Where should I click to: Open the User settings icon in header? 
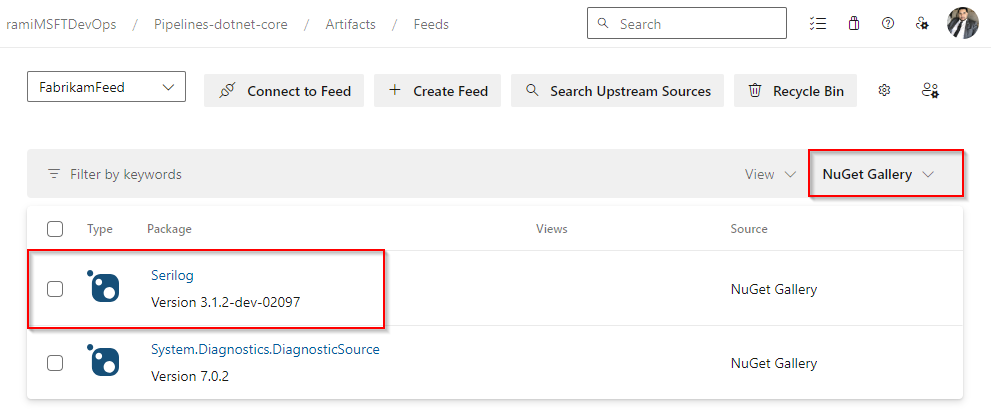922,24
